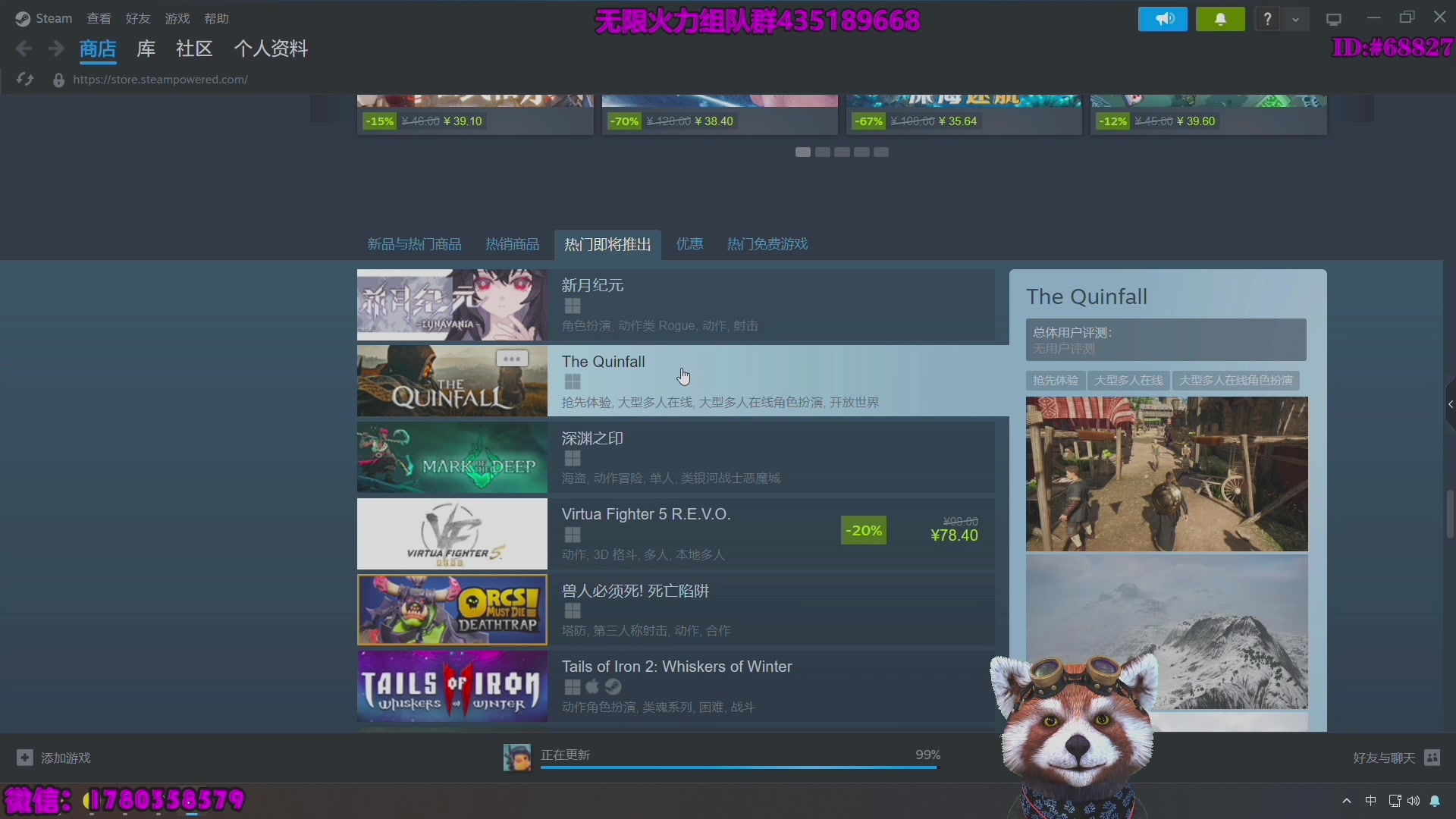Select the 热门即将推出 tab

[607, 244]
